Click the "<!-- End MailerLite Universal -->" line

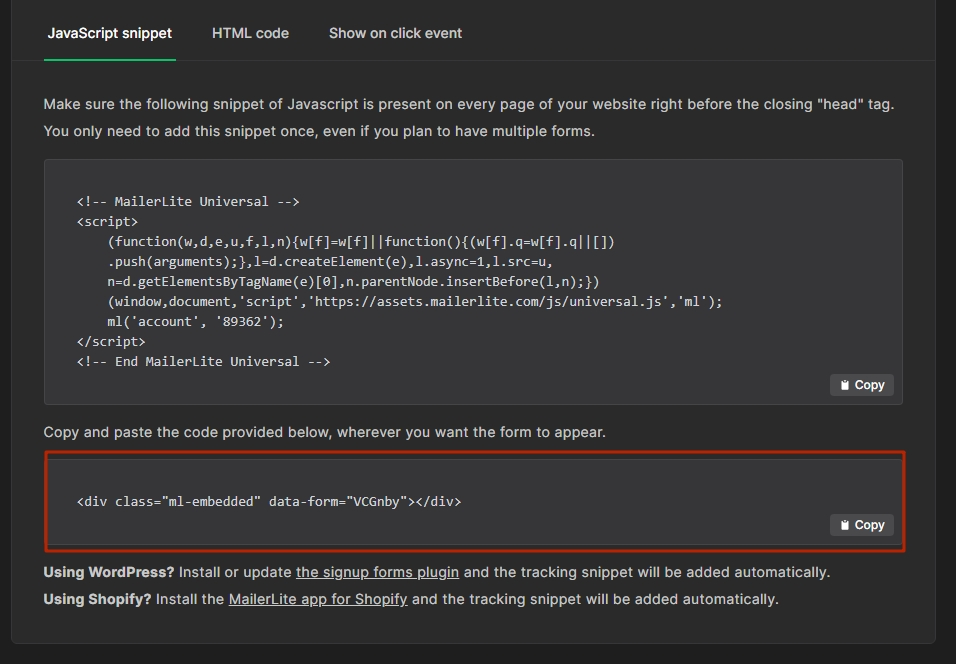(x=203, y=362)
